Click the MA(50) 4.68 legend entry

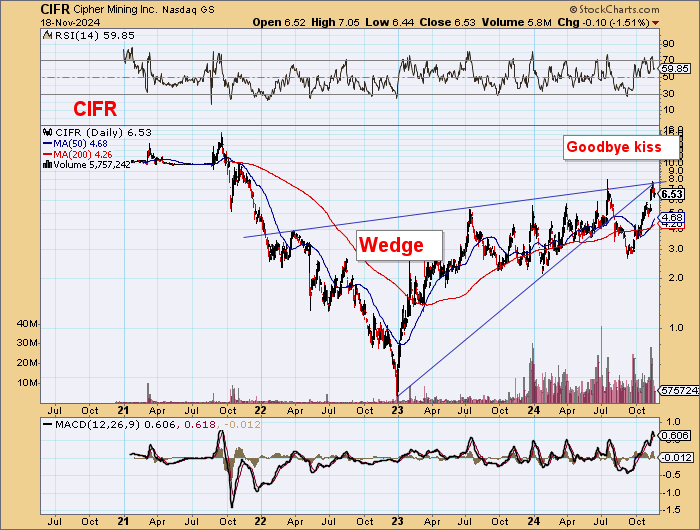click(x=75, y=144)
